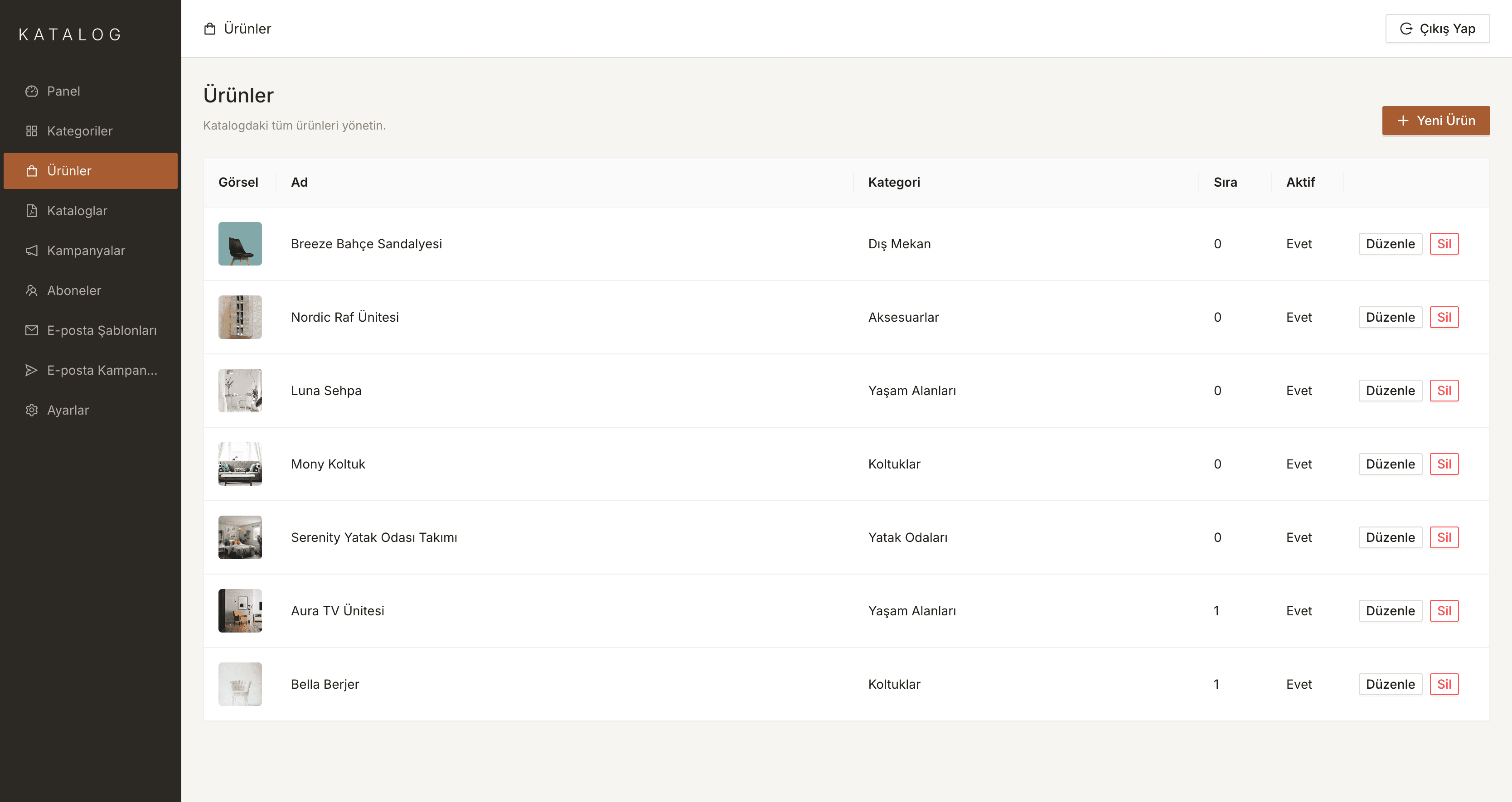Click Luna Sehpa thumbnail image
This screenshot has height=802, width=1512.
coord(240,390)
